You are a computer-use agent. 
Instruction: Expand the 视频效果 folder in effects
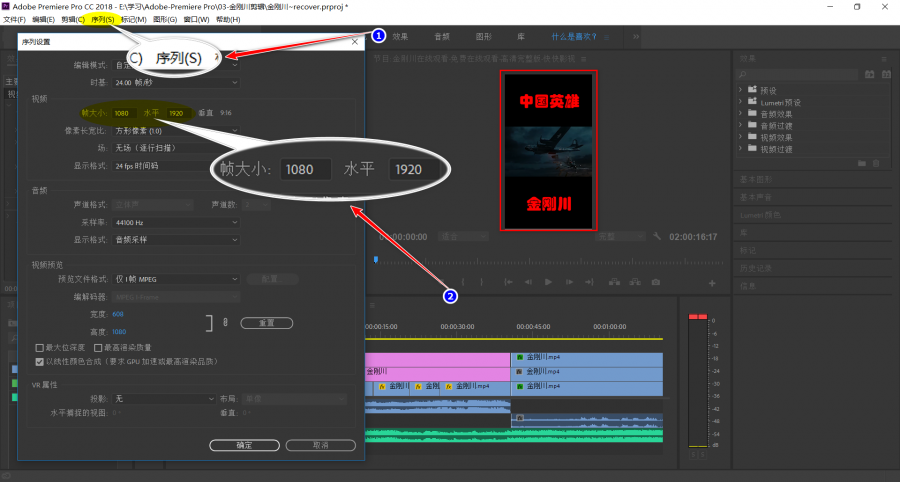point(740,137)
